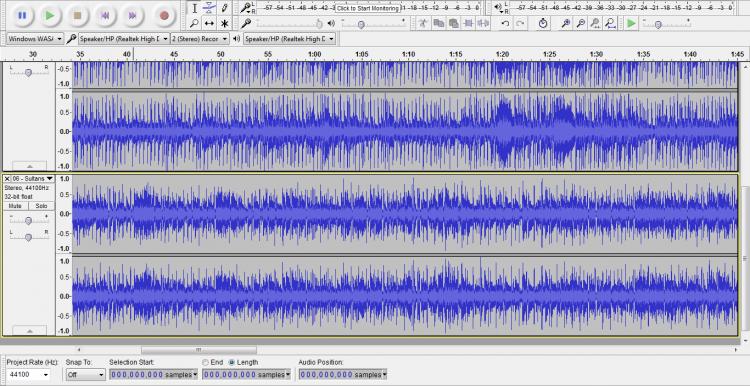This screenshot has width=750, height=386.
Task: Select the Zoom (magnifier) tool
Action: click(x=194, y=23)
